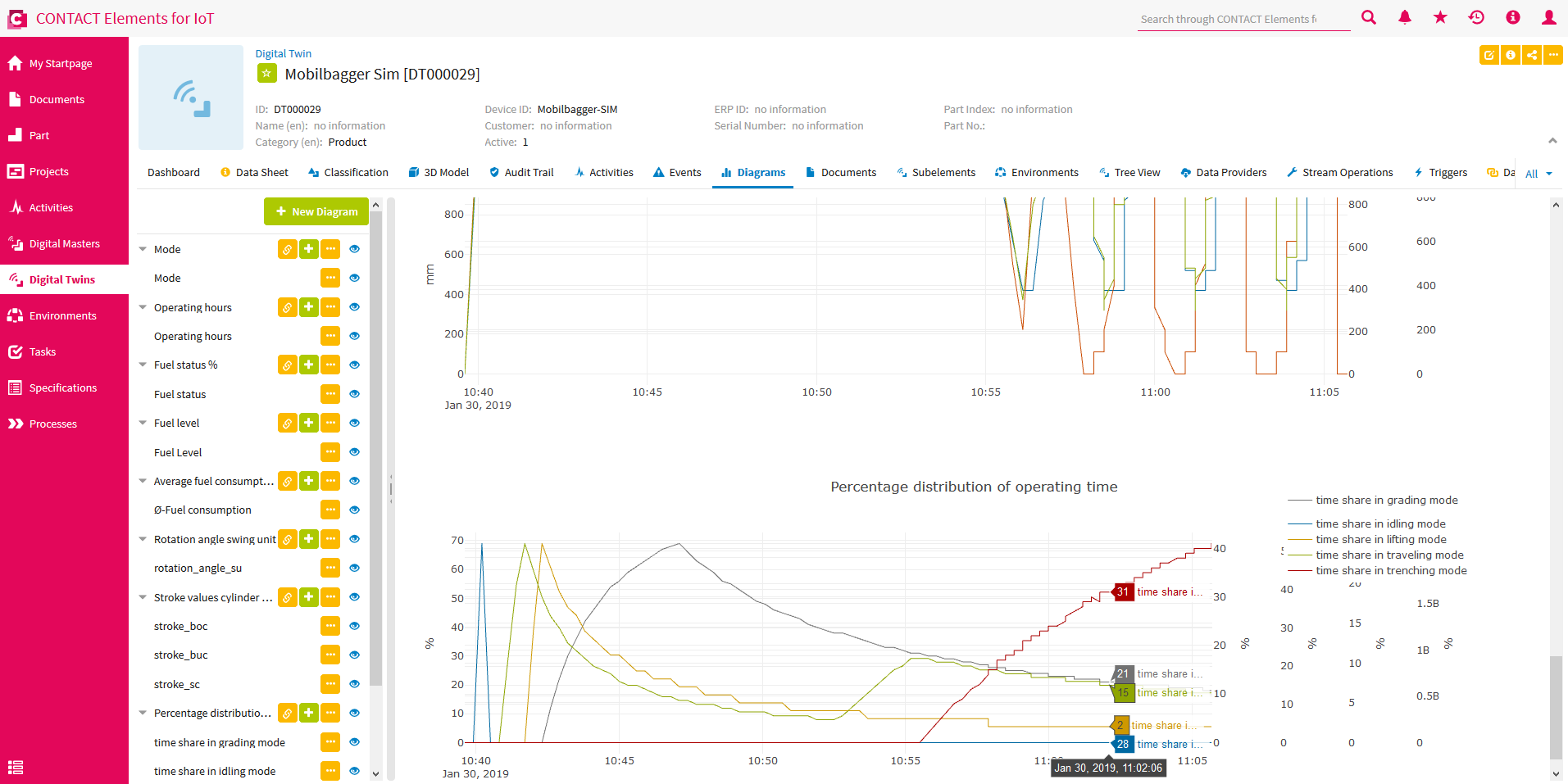This screenshot has height=784, width=1568.
Task: Open the history icon in the top bar
Action: [x=1476, y=17]
